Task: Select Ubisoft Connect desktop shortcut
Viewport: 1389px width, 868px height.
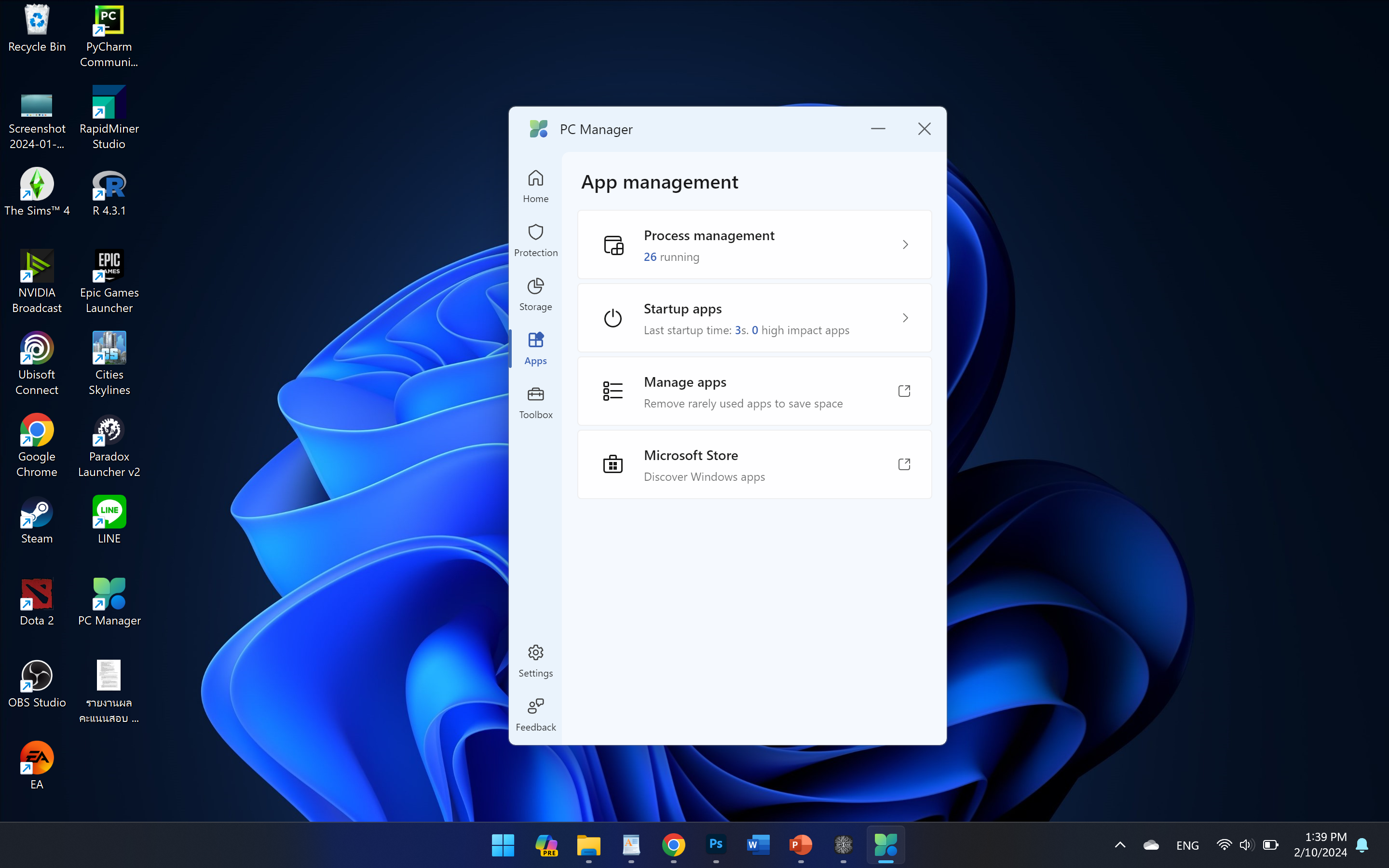Action: 37,365
